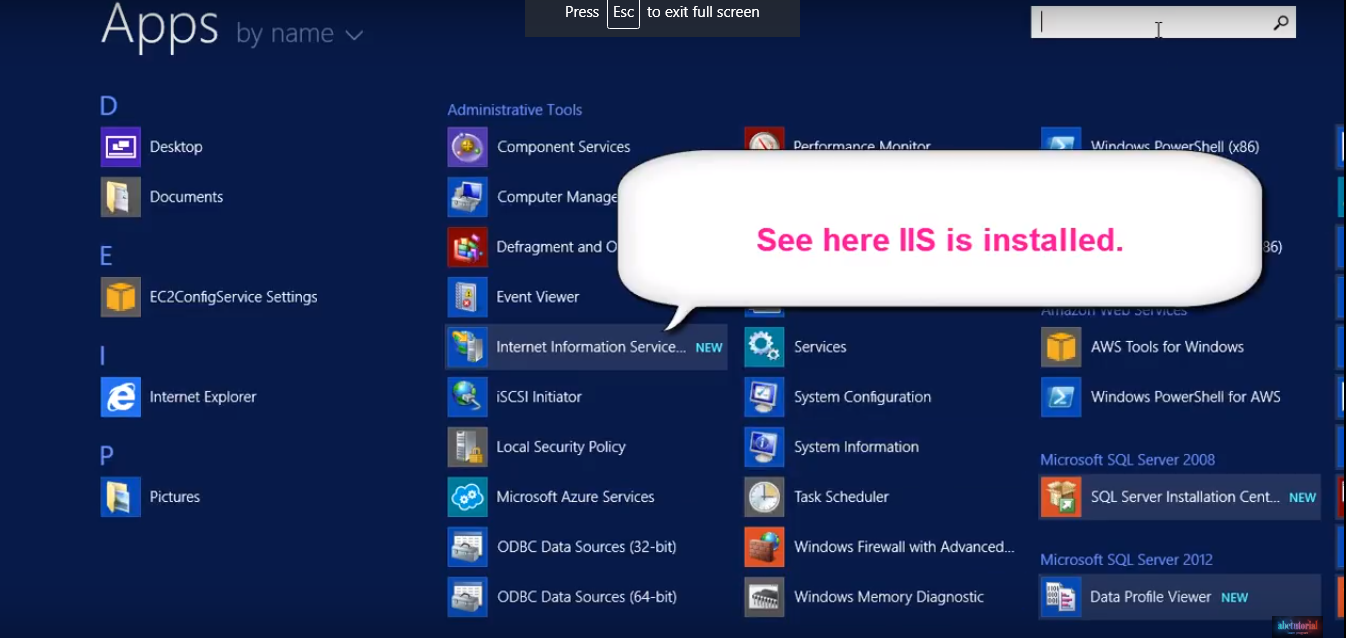
Task: Click the 'Local Security Policy' label
Action: [x=561, y=447]
